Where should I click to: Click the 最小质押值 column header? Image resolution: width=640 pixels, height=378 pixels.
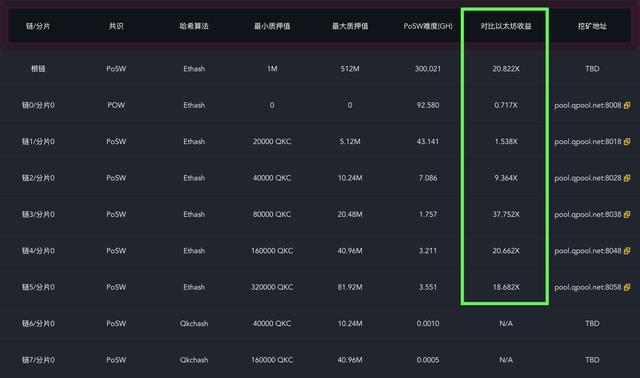click(x=272, y=26)
